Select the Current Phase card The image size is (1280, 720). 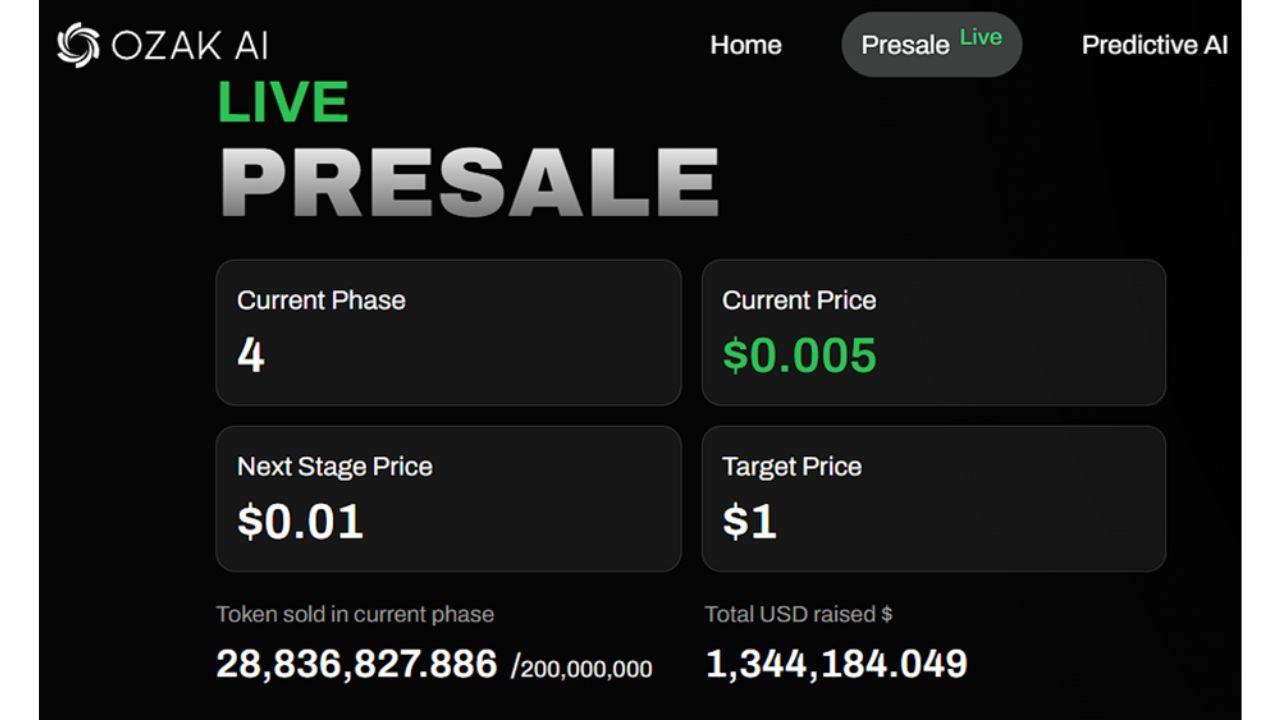point(448,332)
